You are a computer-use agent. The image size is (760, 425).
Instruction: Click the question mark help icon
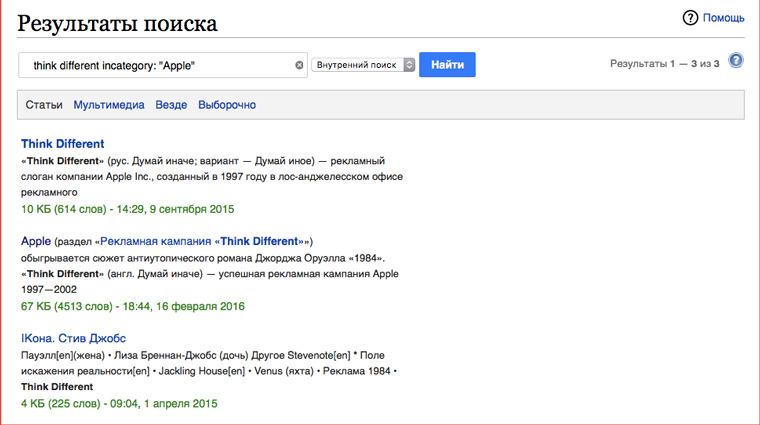coord(690,18)
